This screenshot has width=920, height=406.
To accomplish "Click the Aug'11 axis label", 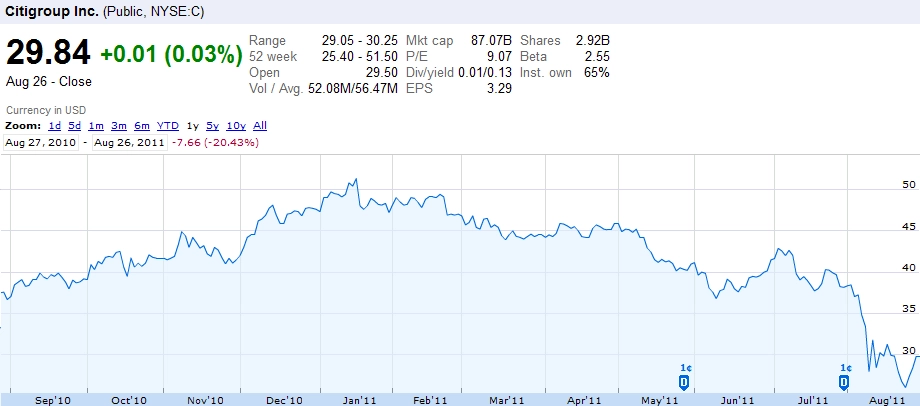I will click(x=887, y=400).
